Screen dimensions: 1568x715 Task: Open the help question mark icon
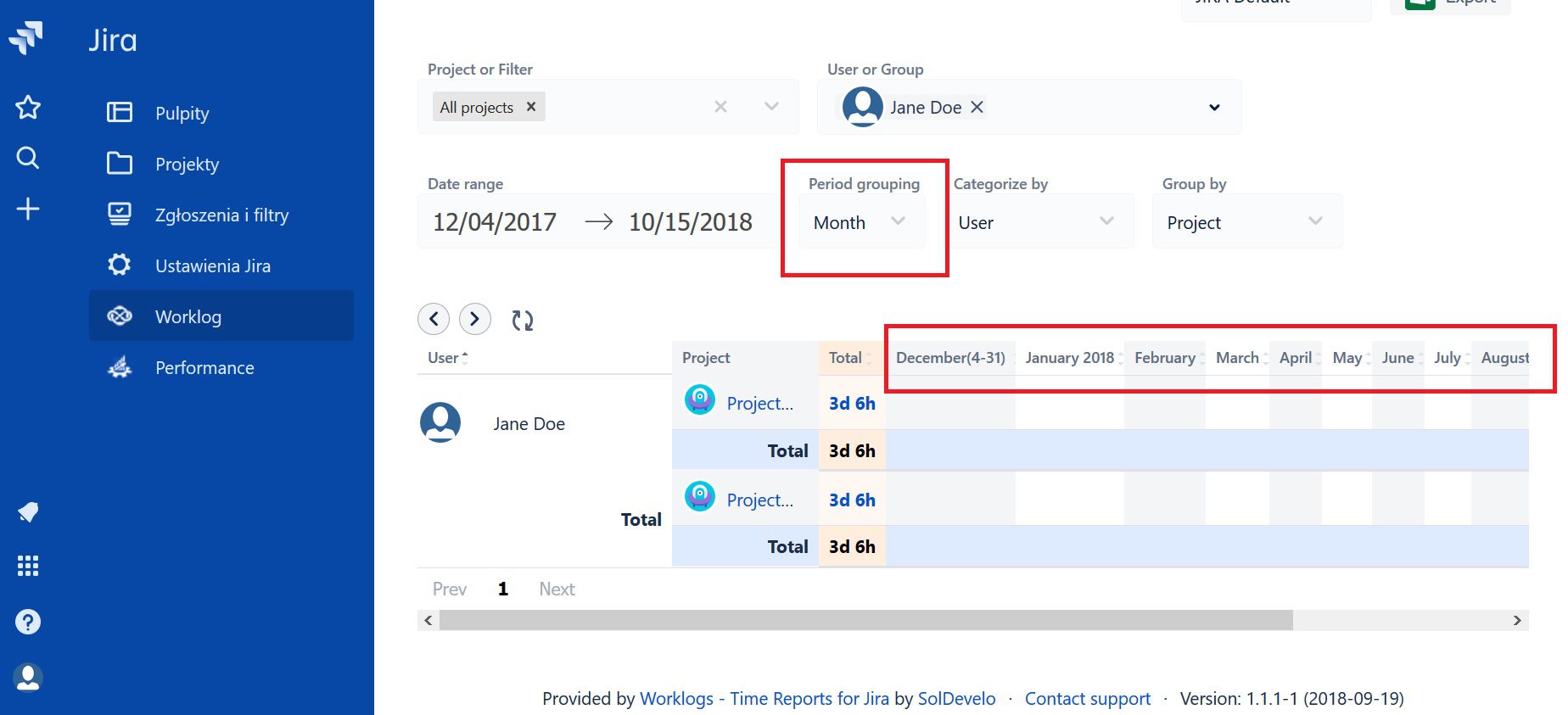28,622
